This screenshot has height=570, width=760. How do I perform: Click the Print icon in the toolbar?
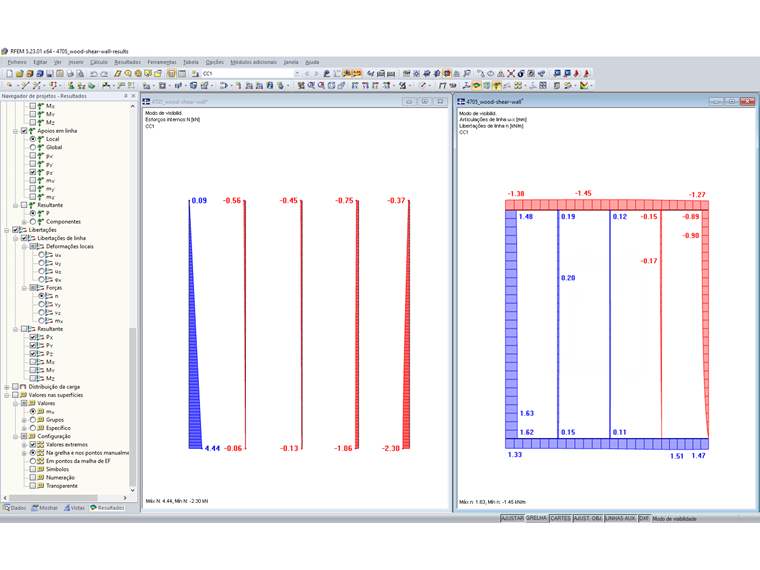click(x=70, y=73)
